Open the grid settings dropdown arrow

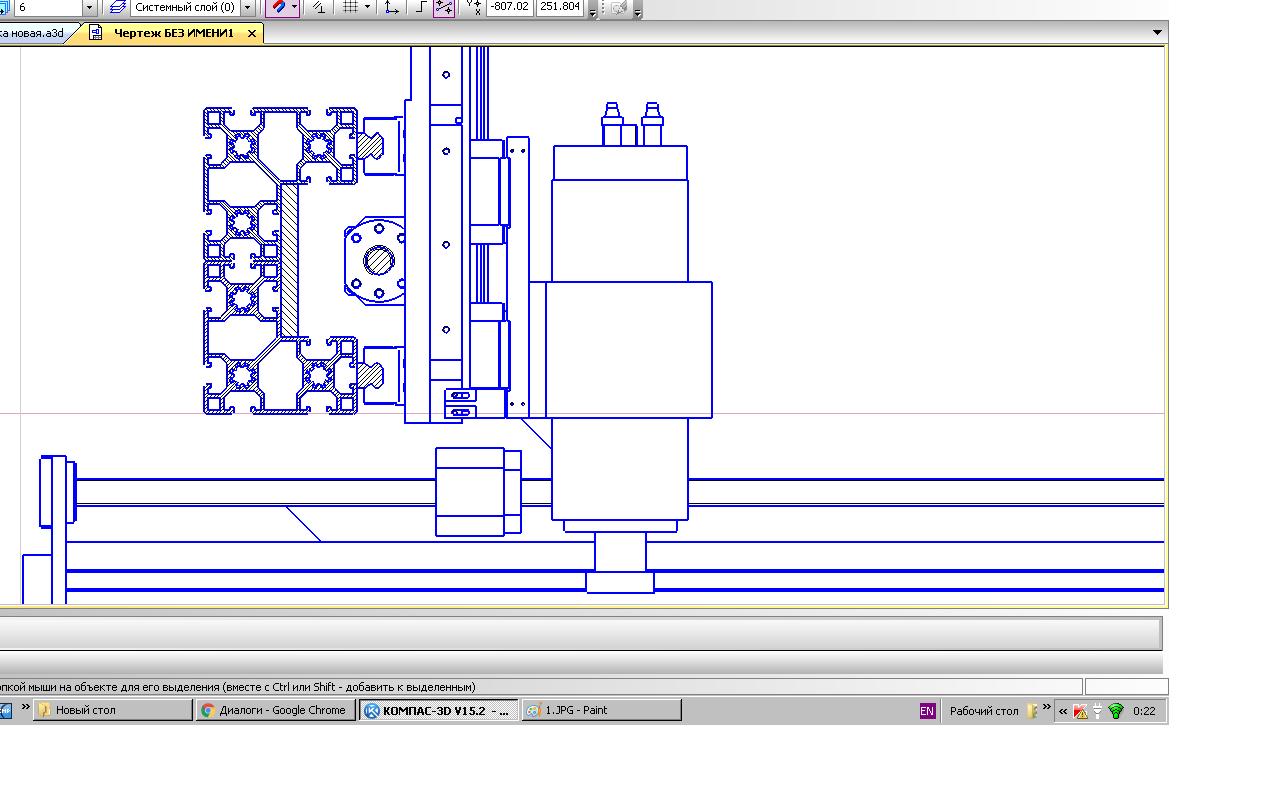click(x=367, y=7)
